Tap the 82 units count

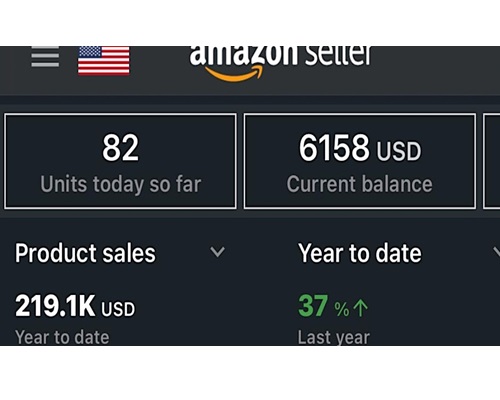[120, 148]
